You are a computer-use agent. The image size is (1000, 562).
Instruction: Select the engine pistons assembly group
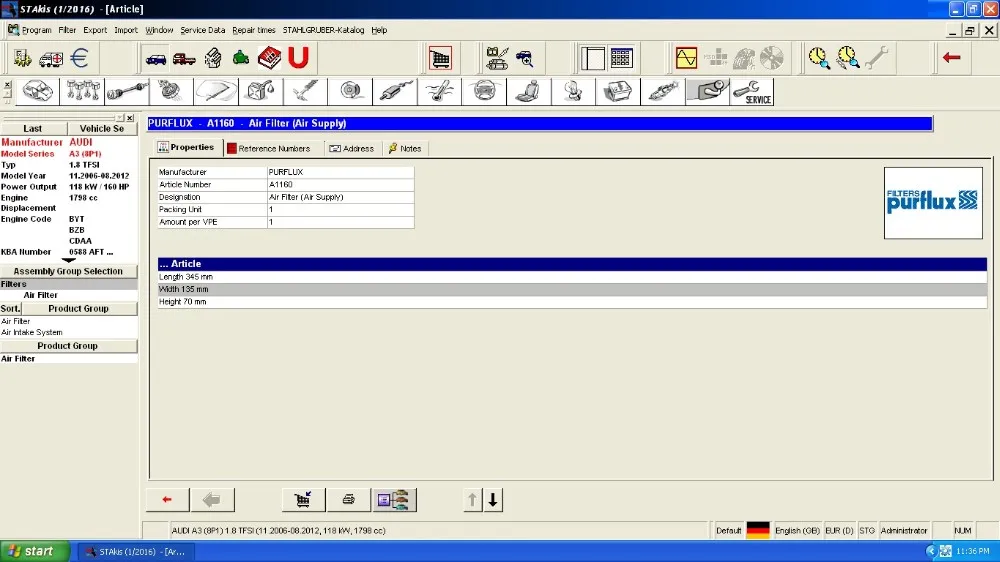83,91
